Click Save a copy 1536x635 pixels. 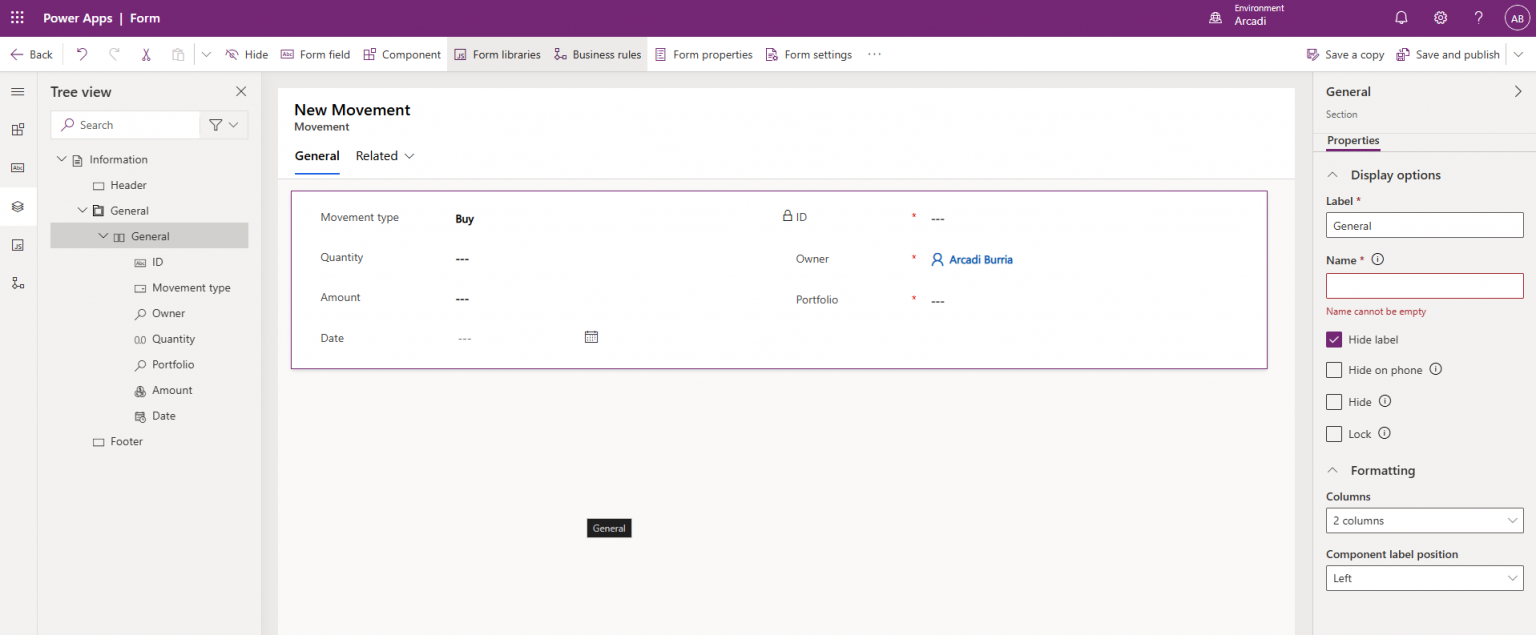click(x=1345, y=54)
